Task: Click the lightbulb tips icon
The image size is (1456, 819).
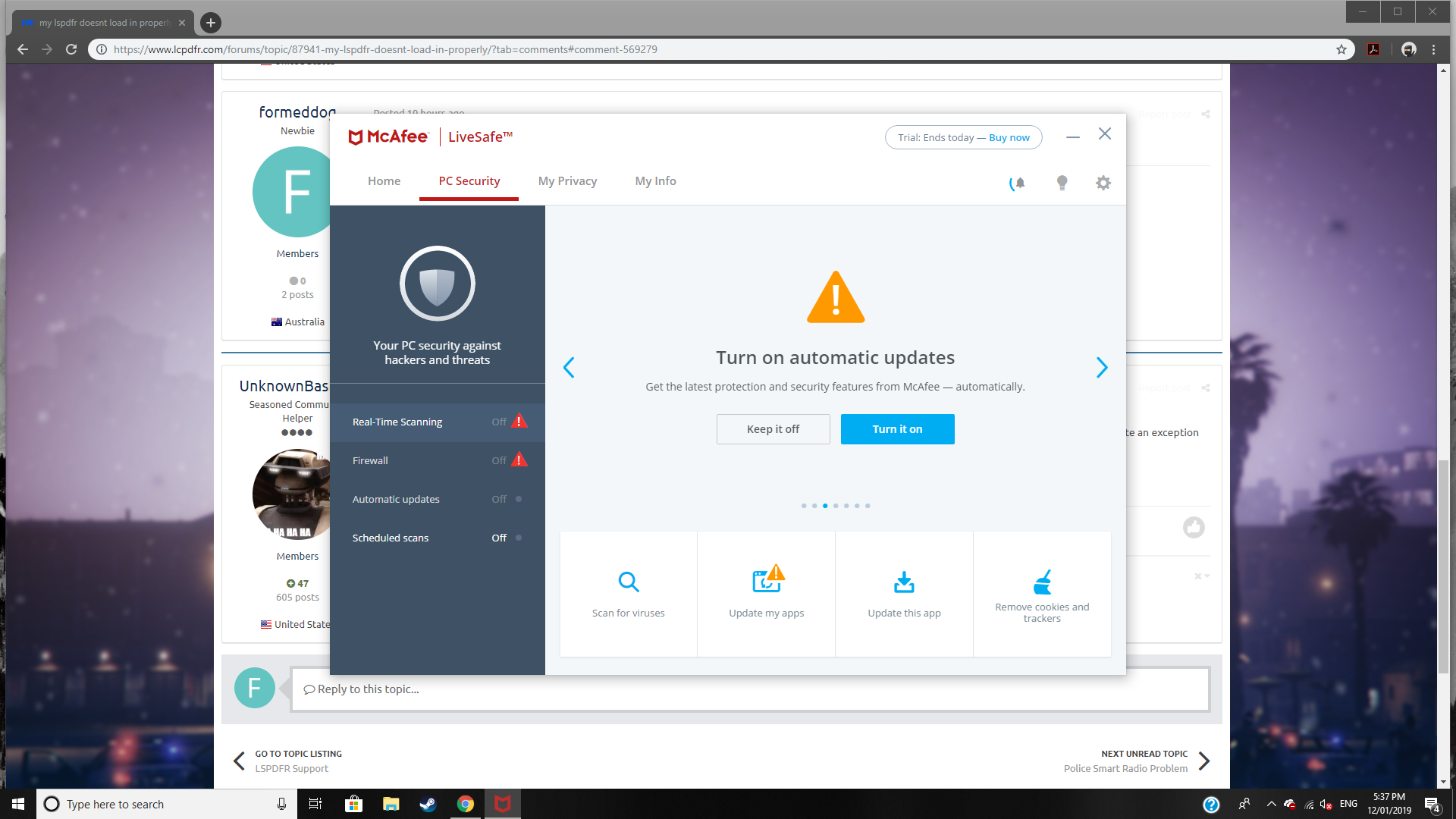Action: [1062, 183]
